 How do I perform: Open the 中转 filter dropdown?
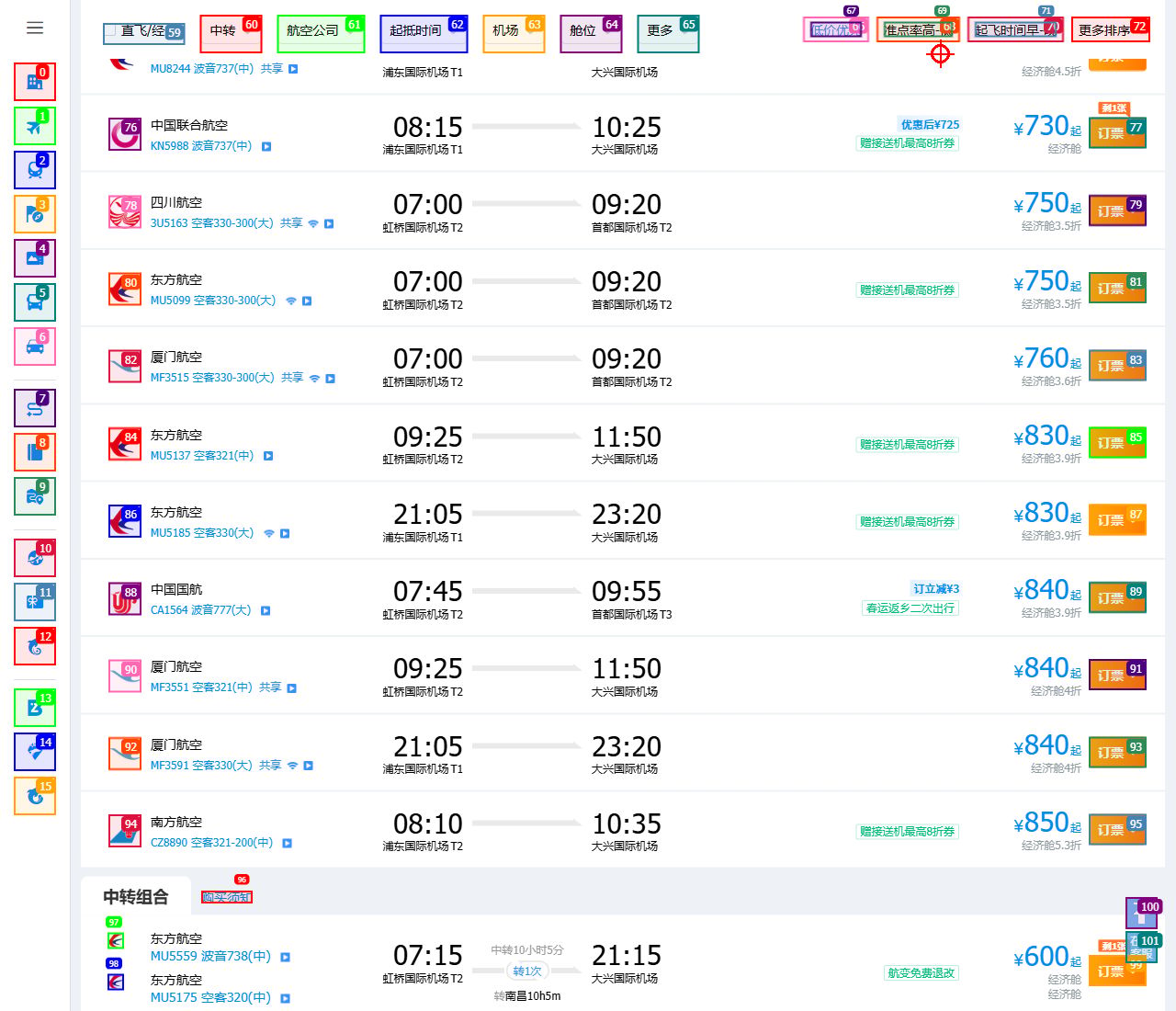point(231,34)
